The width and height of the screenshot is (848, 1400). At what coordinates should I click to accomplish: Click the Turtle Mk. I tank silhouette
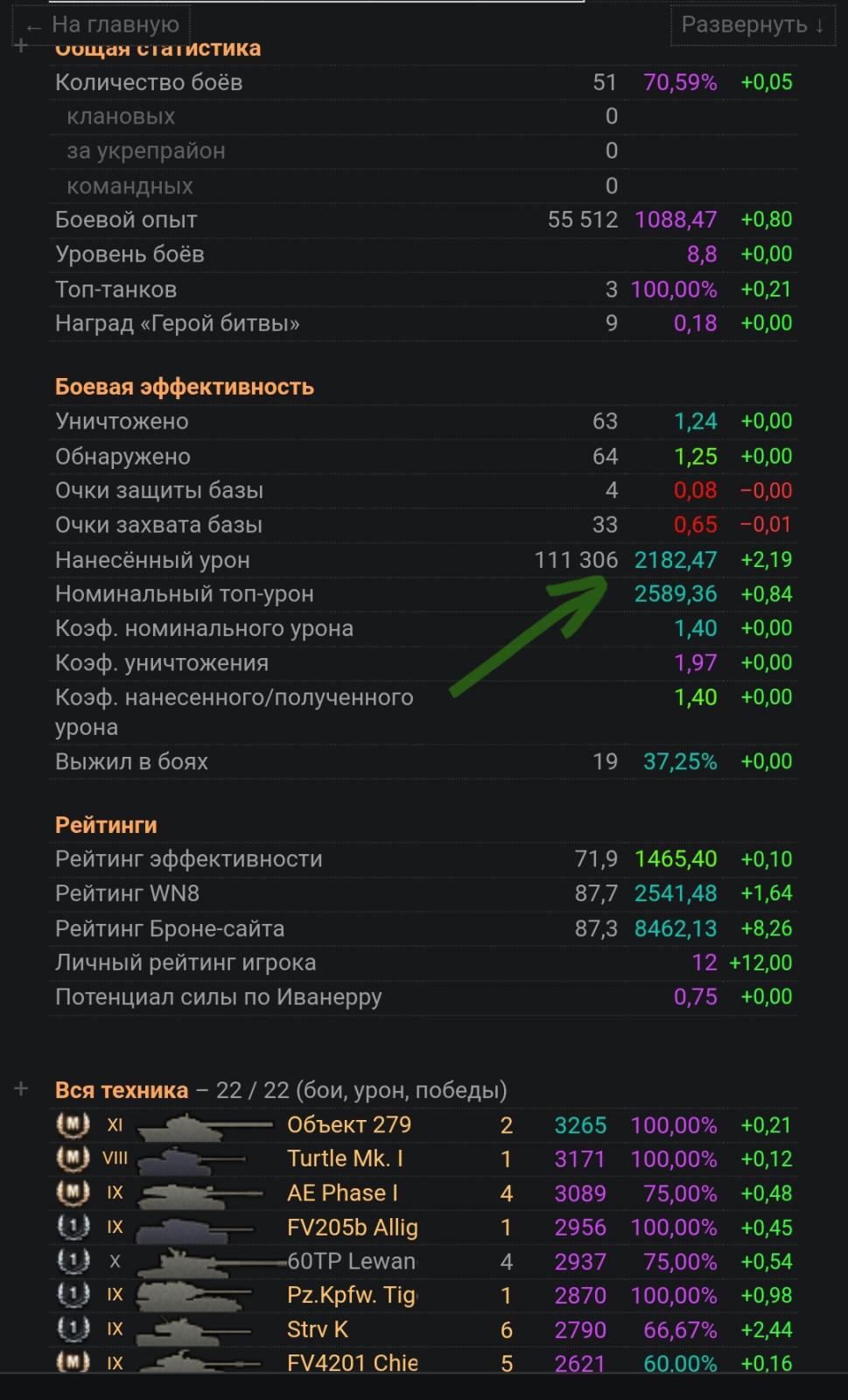pyautogui.click(x=192, y=1160)
